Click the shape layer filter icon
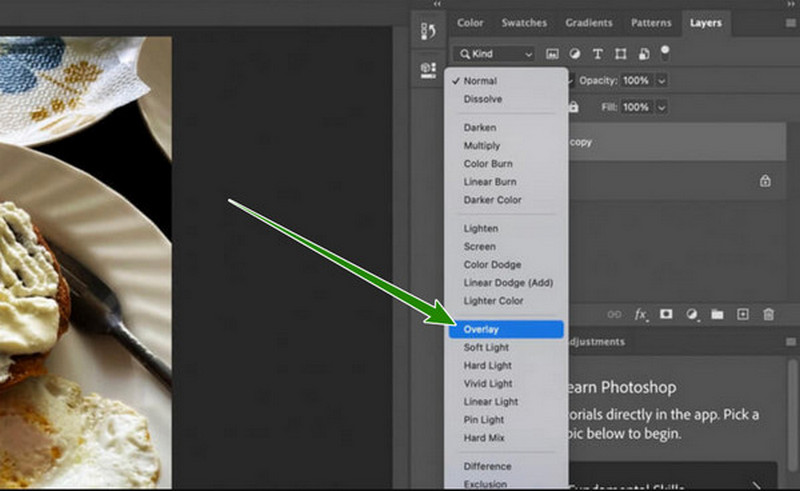Screen dimensions: 800x491 click(621, 53)
